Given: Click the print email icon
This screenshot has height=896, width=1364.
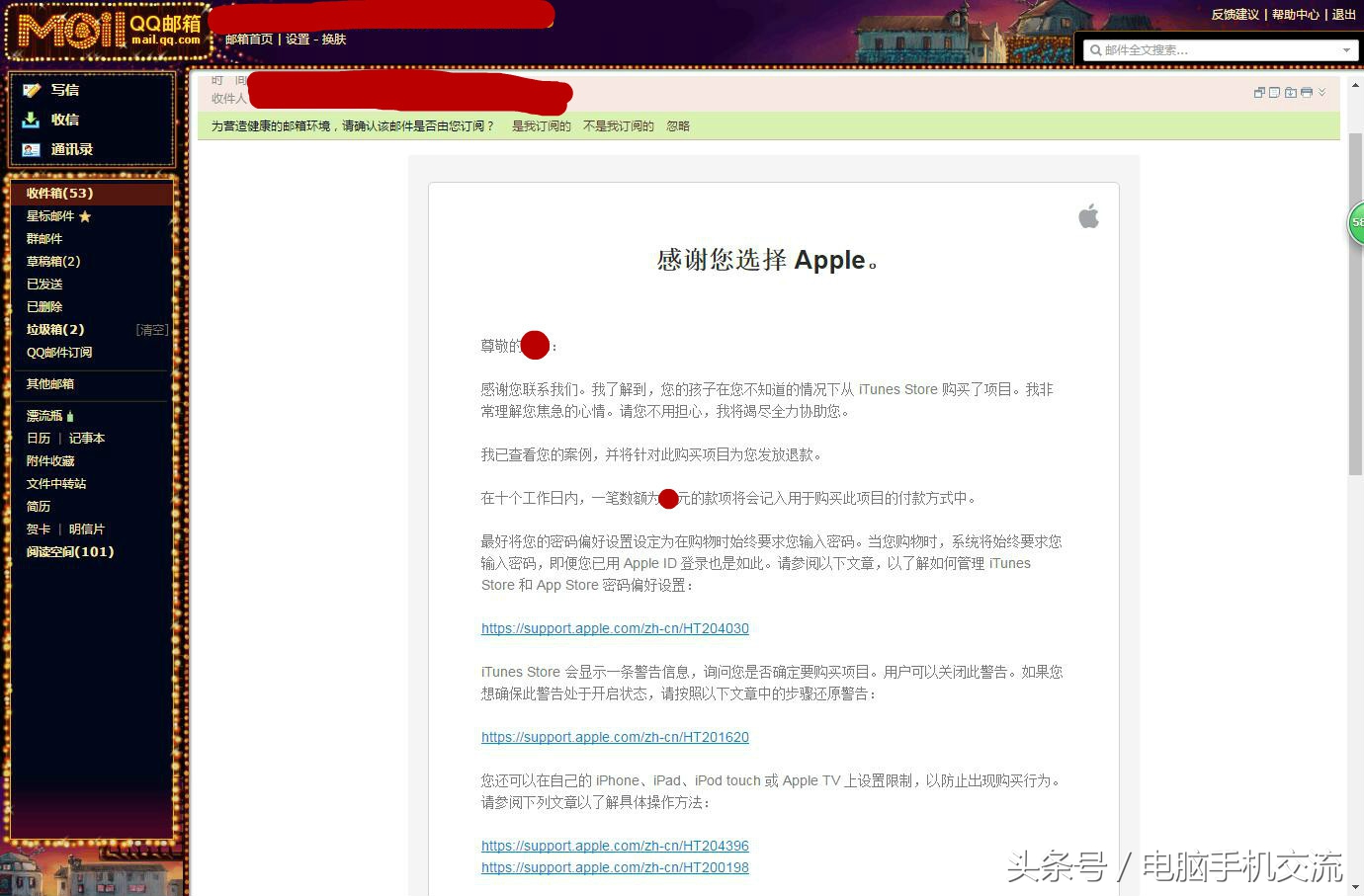Looking at the screenshot, I should [x=1307, y=92].
